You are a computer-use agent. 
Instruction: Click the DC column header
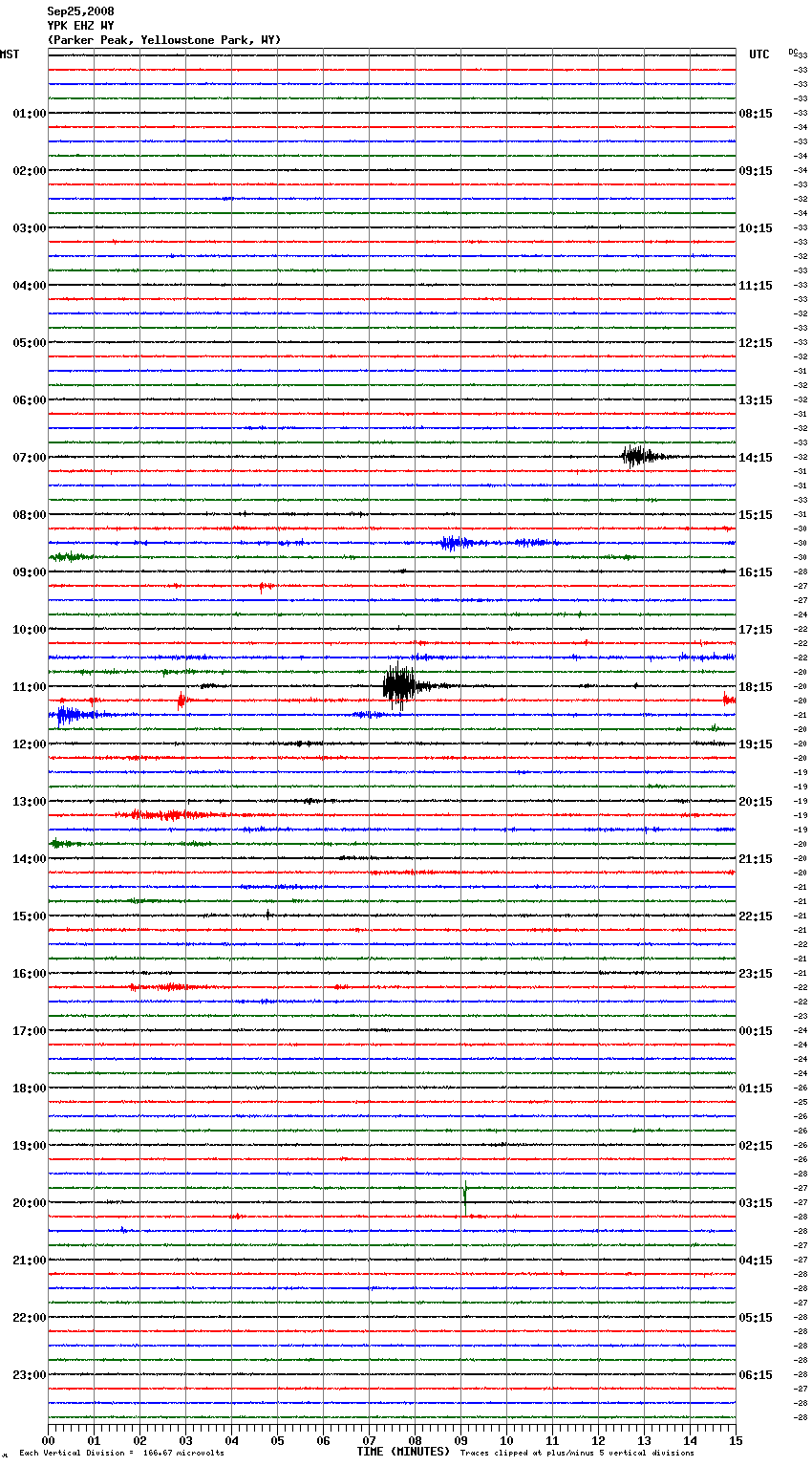[793, 52]
